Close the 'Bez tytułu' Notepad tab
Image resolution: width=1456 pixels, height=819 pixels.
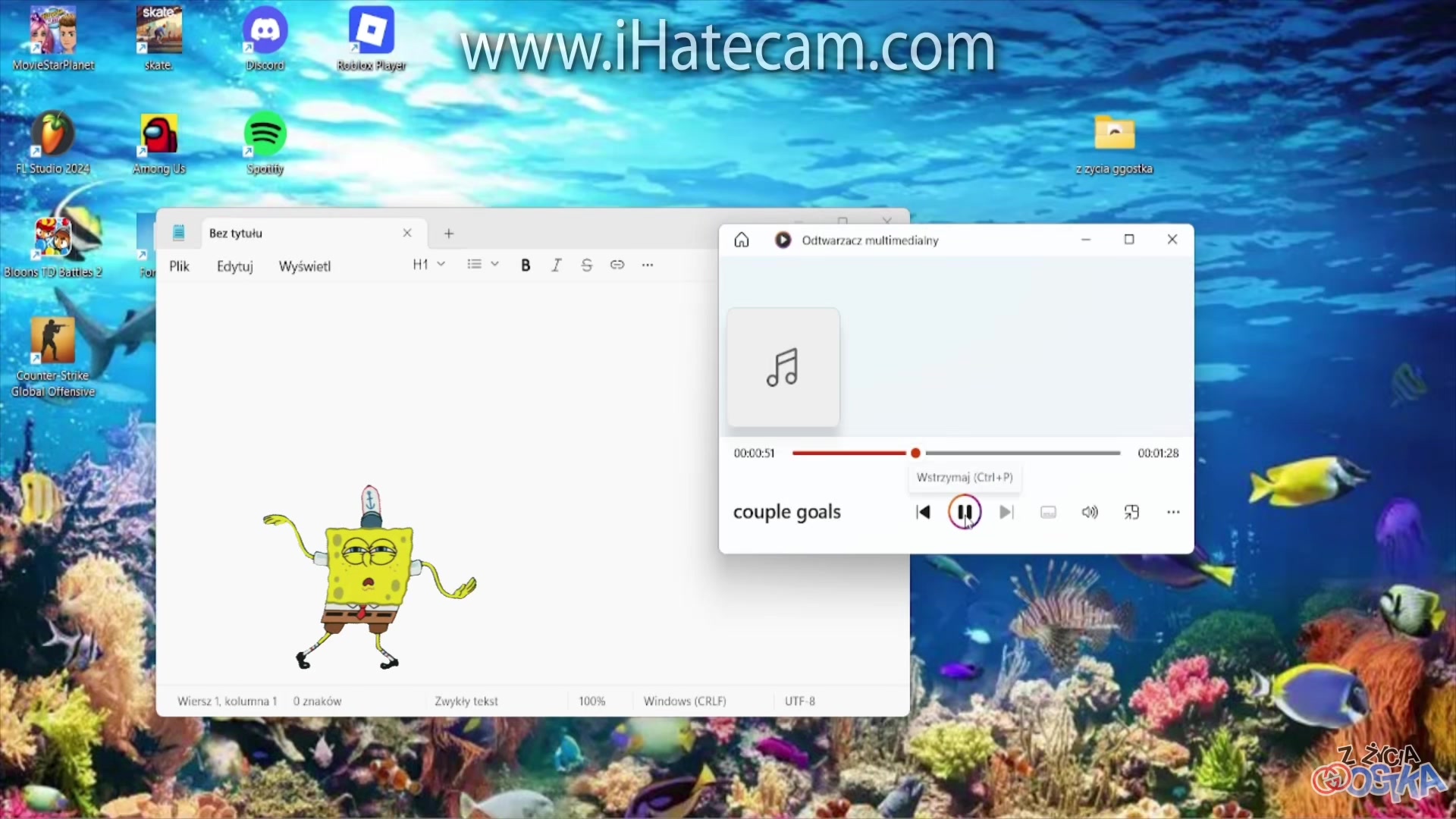(407, 233)
